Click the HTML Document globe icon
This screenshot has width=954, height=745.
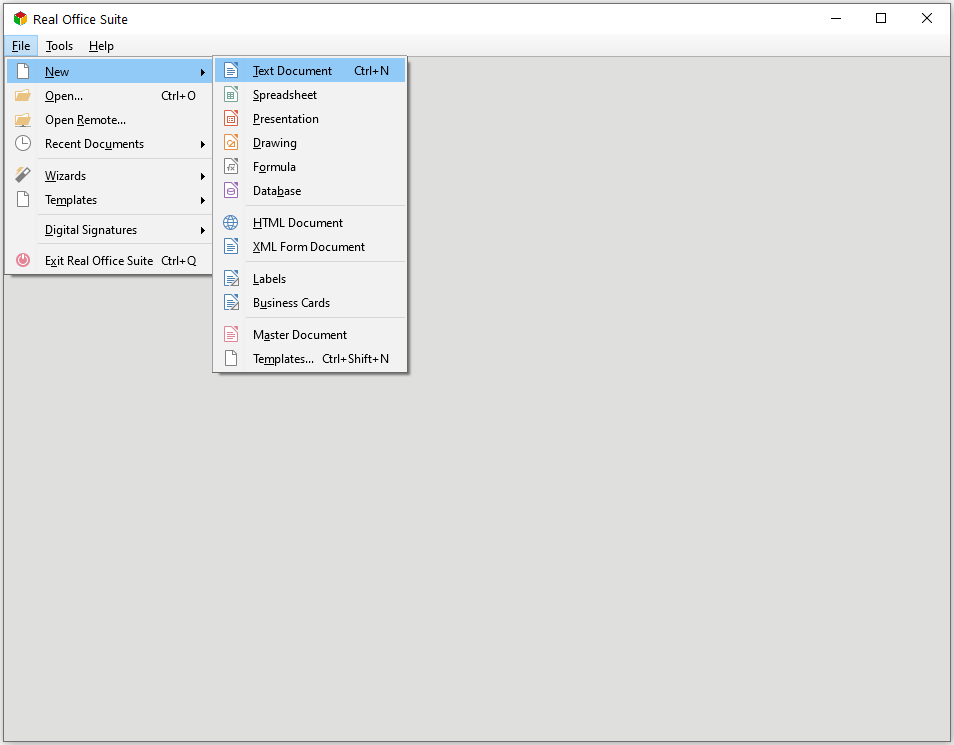click(231, 223)
